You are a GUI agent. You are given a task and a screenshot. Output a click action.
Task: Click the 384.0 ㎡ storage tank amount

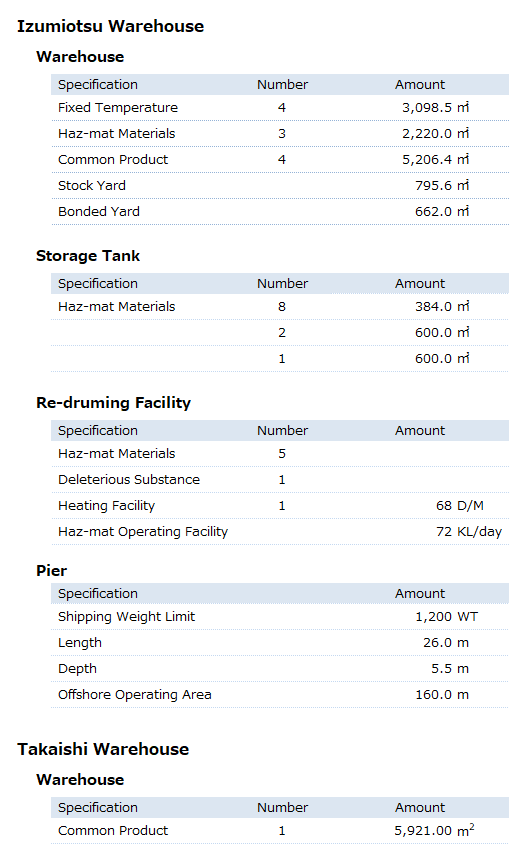(442, 306)
